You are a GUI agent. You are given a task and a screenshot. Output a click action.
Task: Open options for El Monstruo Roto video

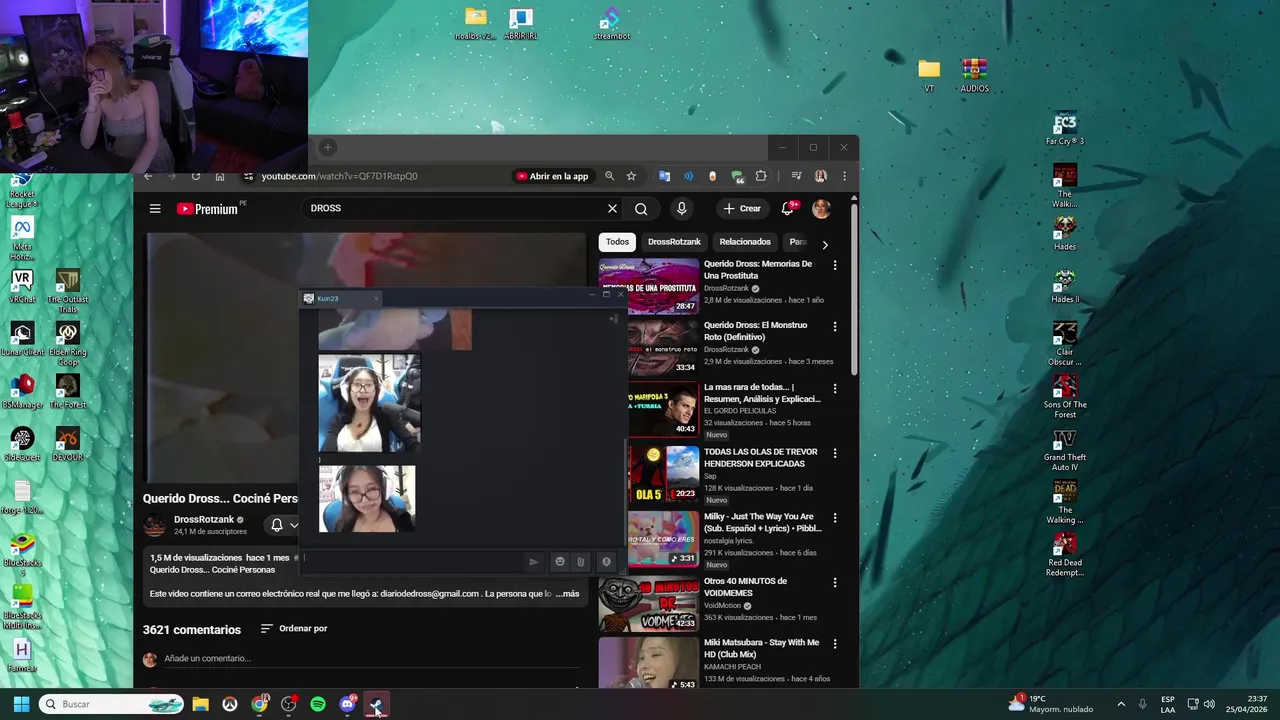pyautogui.click(x=835, y=326)
